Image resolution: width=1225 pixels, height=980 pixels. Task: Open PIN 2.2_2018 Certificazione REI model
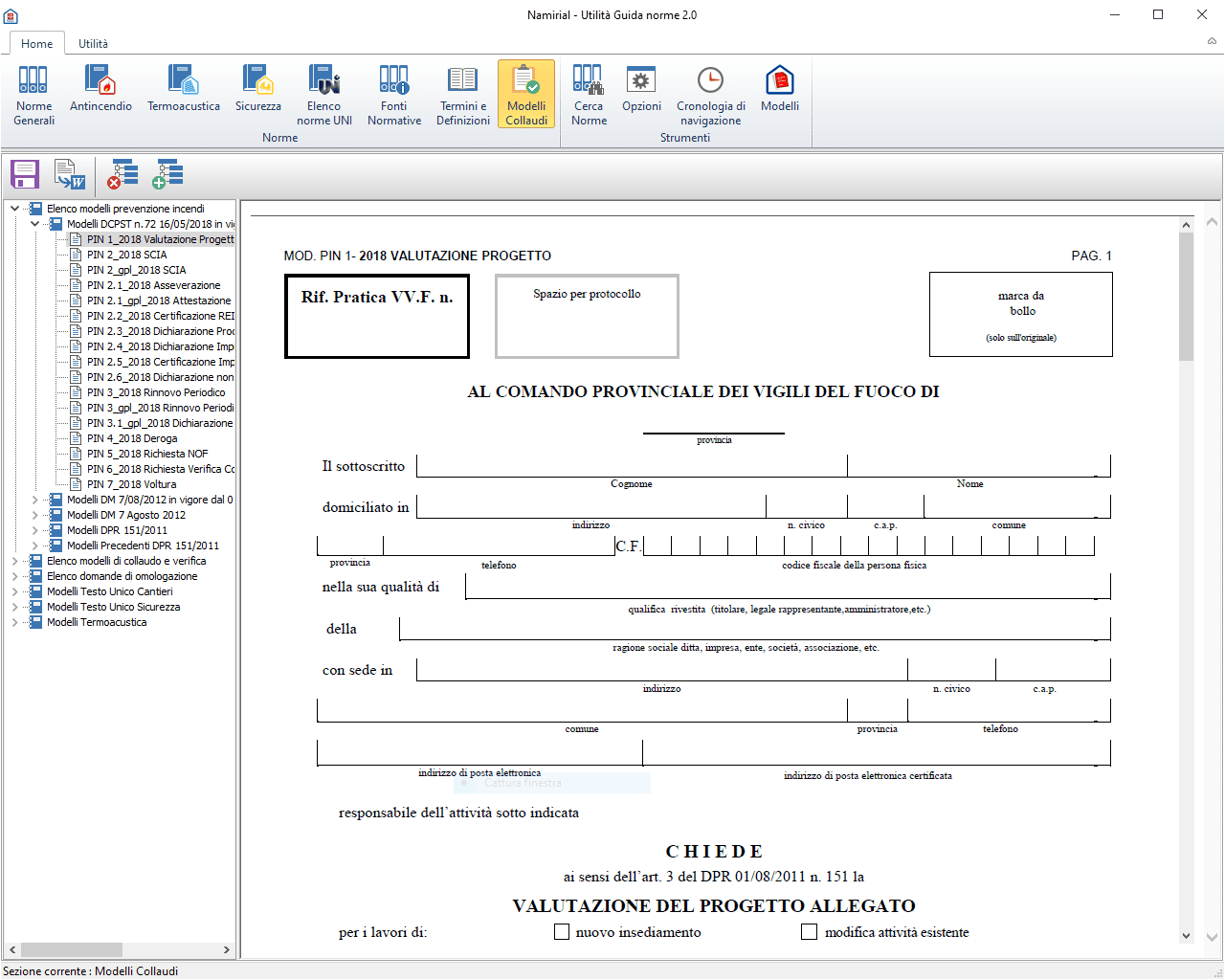click(160, 316)
